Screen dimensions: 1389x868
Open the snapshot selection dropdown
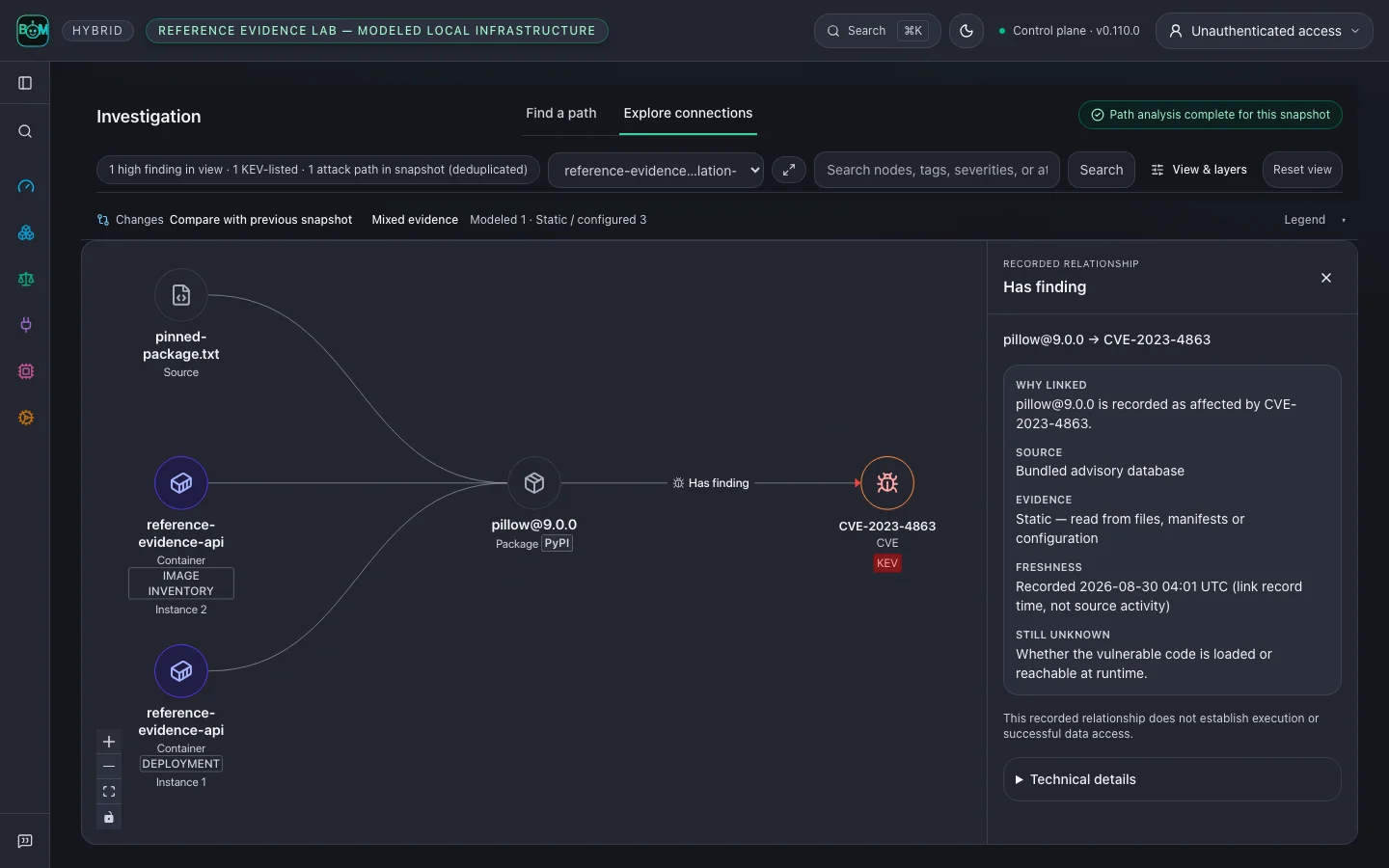click(656, 170)
